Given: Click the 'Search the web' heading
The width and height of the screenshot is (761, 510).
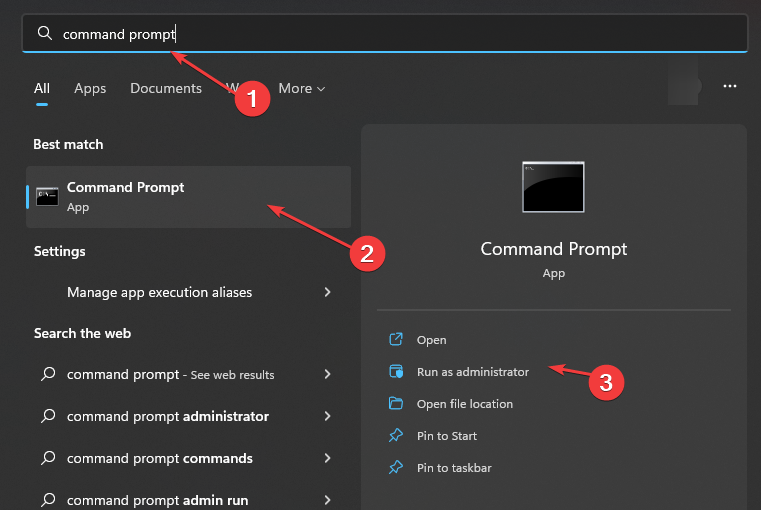Looking at the screenshot, I should pyautogui.click(x=82, y=333).
